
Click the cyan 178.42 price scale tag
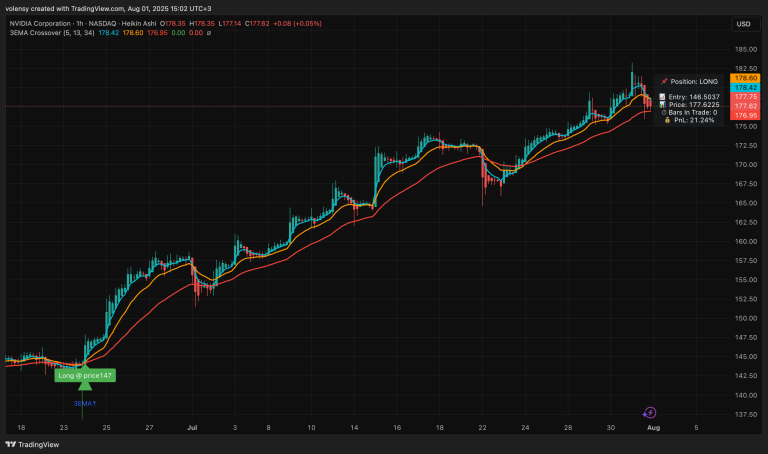coord(745,87)
